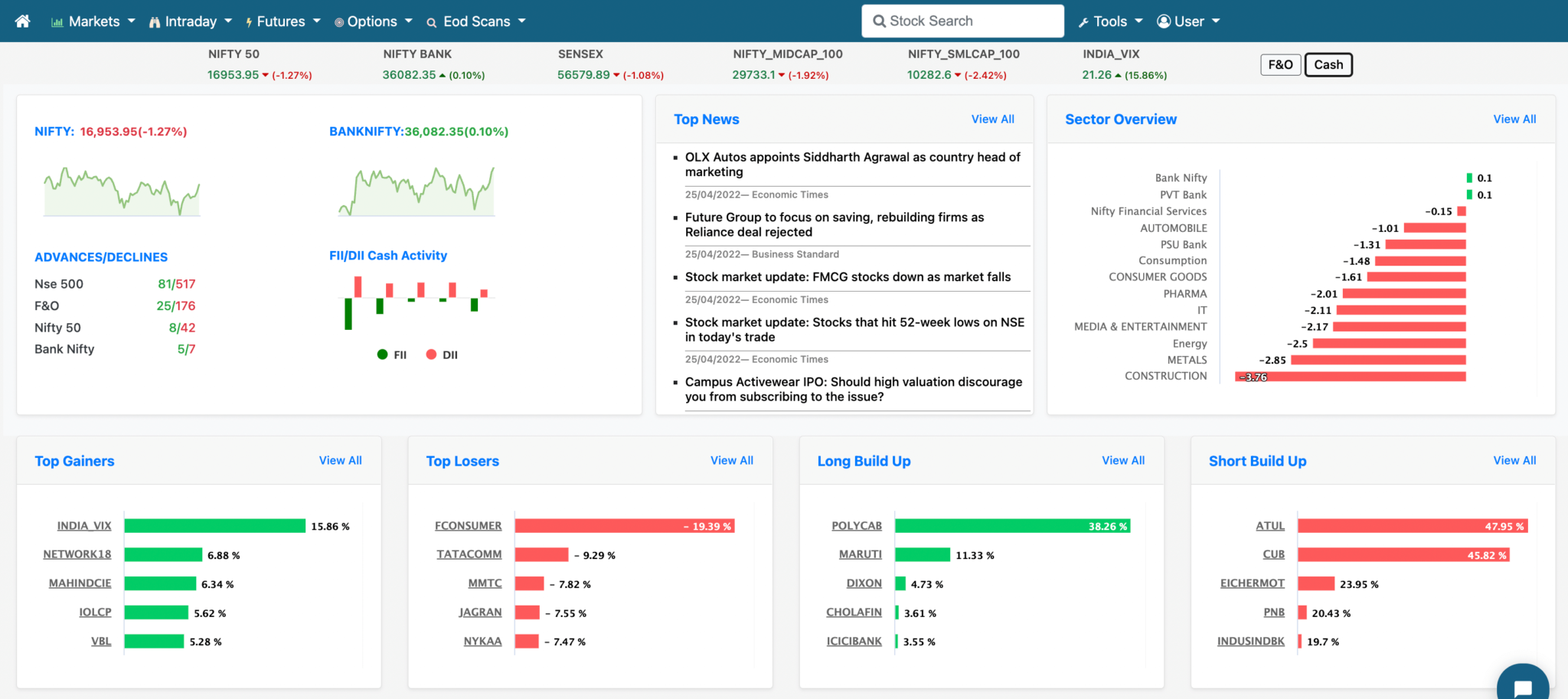Screen dimensions: 1568x699
Task: Click inside the Stock Search field
Action: (962, 21)
